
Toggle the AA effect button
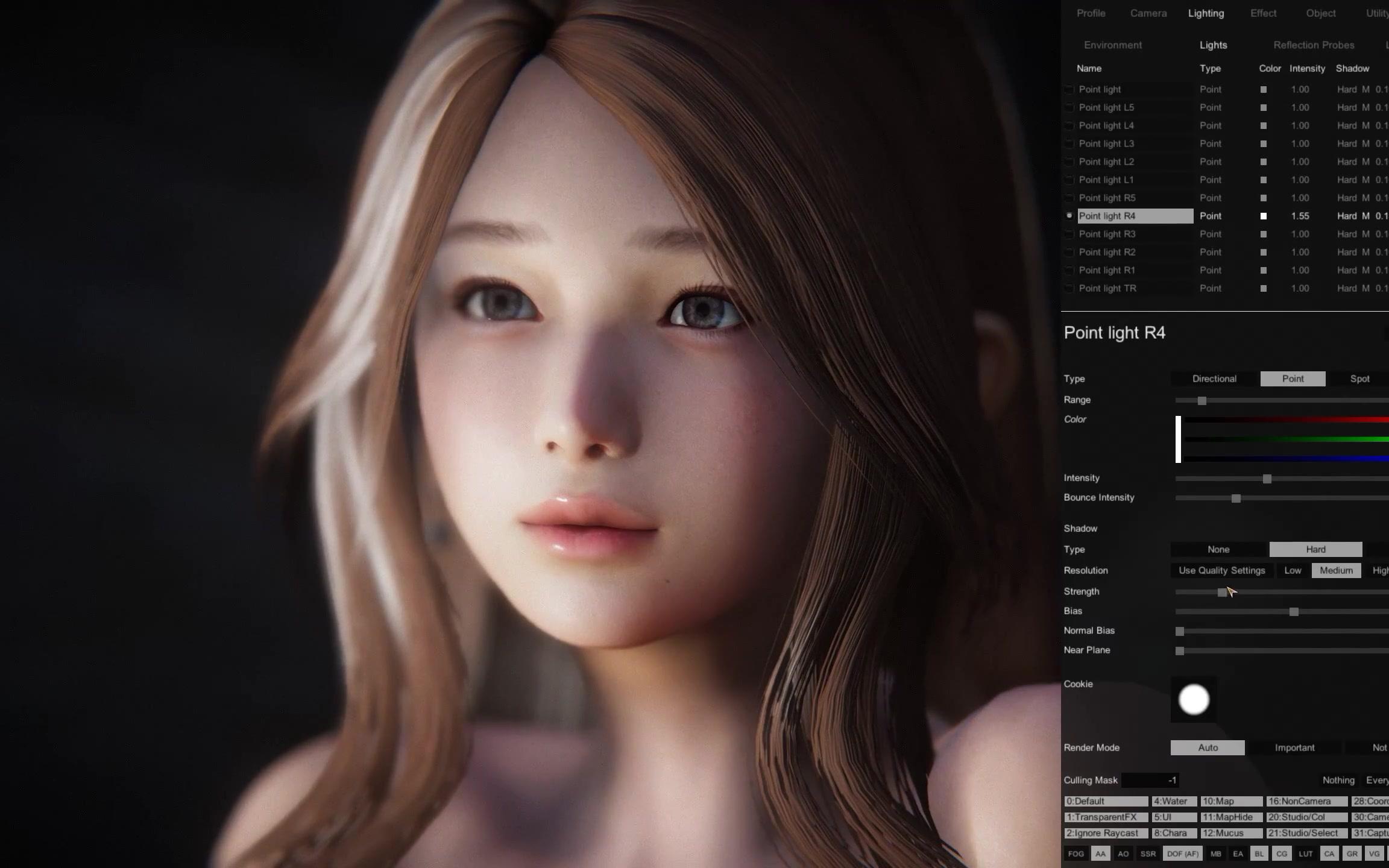(1100, 854)
